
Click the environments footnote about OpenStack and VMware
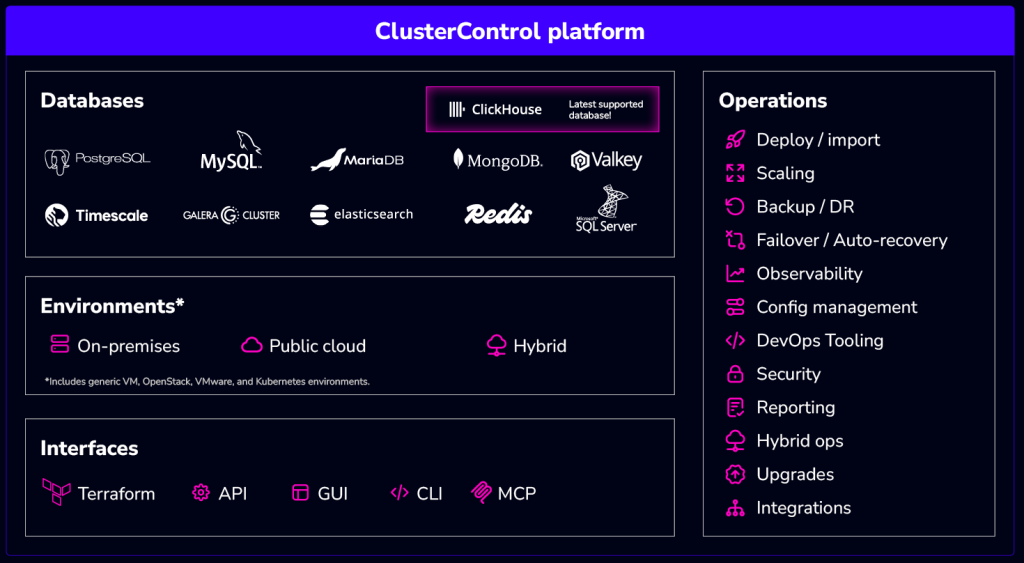click(x=207, y=381)
